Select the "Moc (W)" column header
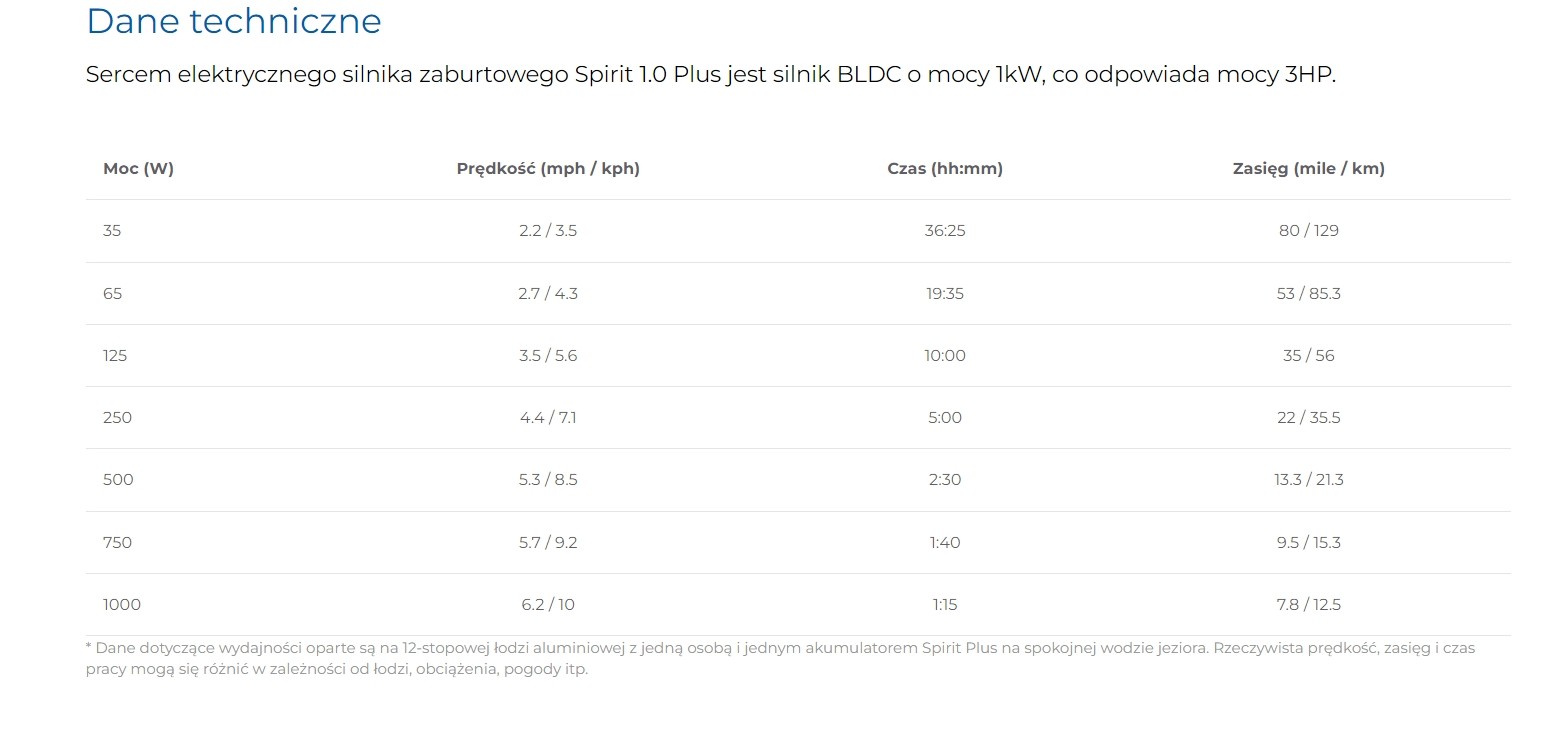 (x=138, y=169)
